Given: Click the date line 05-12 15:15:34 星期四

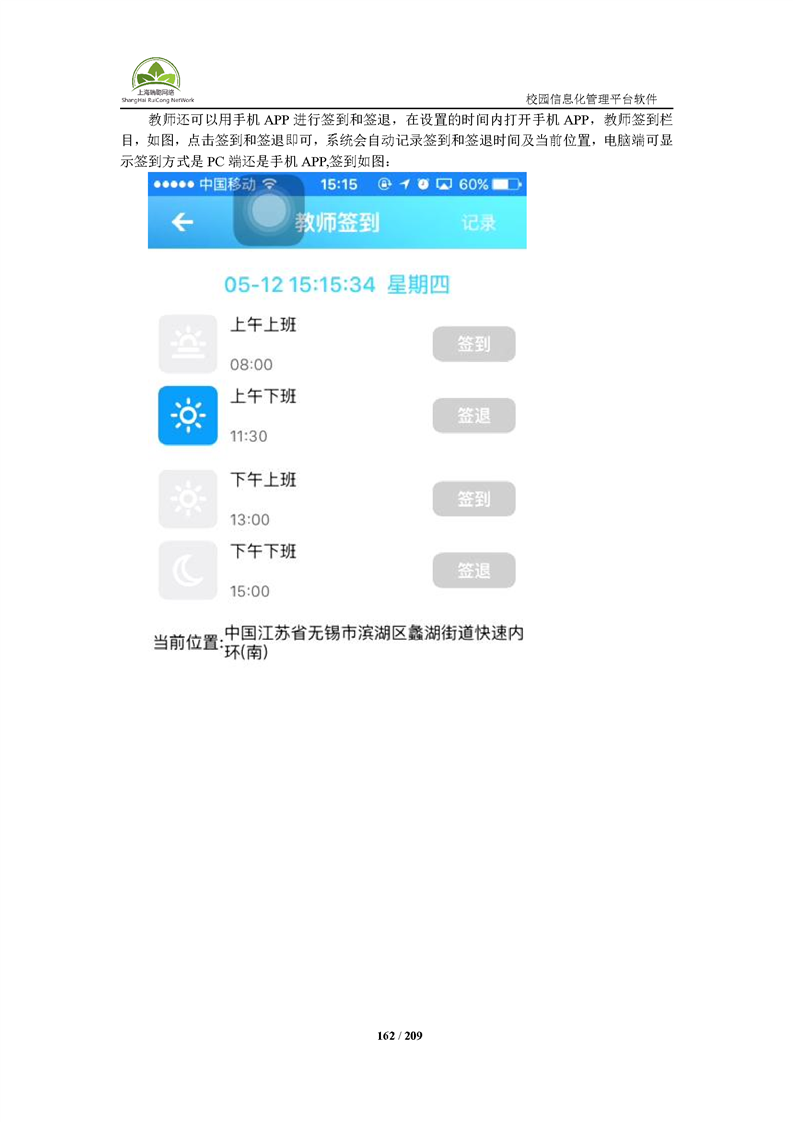Looking at the screenshot, I should 337,285.
